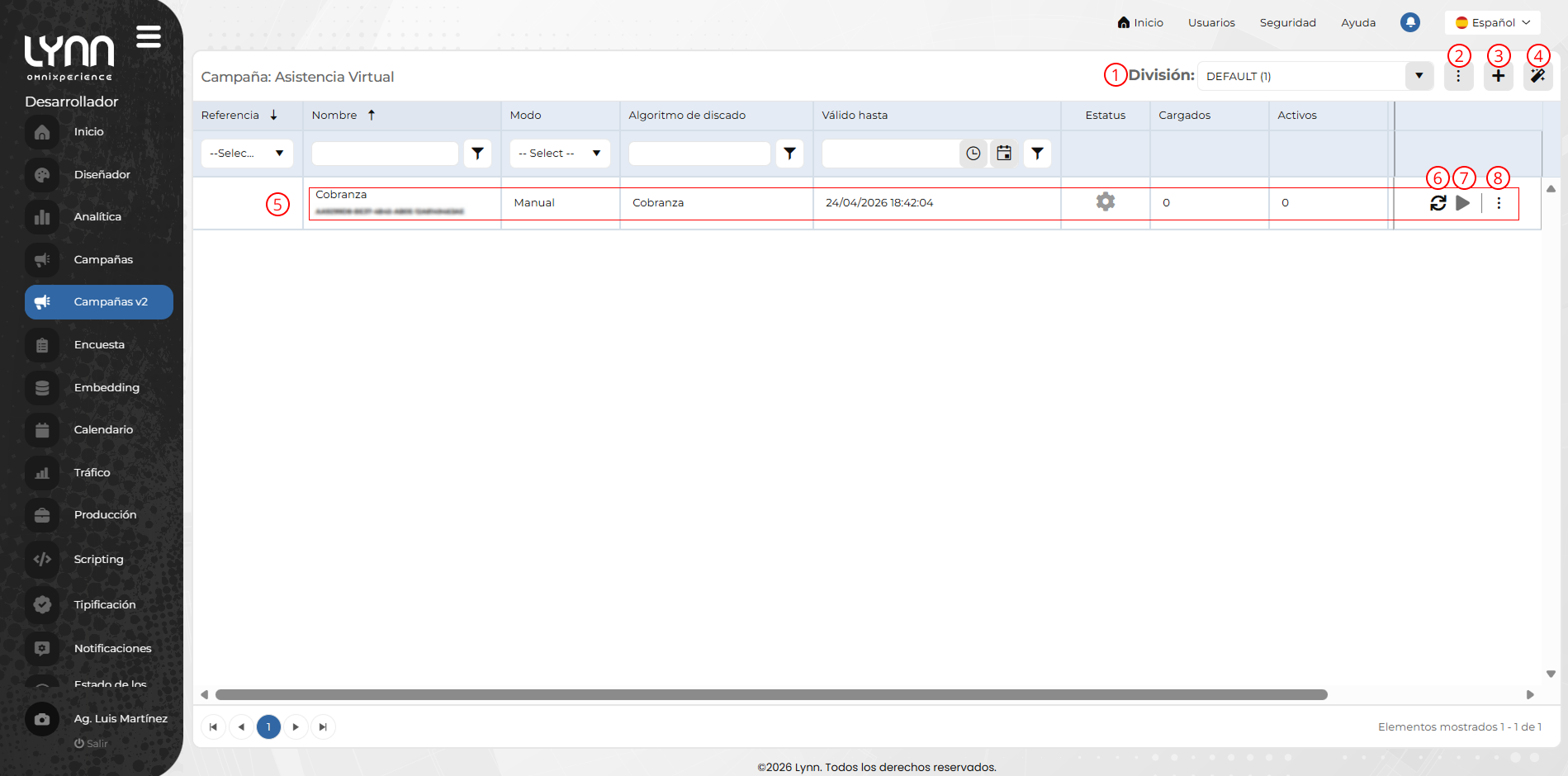This screenshot has width=1568, height=776.
Task: Open Cobranza row more options menu
Action: pos(1499,203)
